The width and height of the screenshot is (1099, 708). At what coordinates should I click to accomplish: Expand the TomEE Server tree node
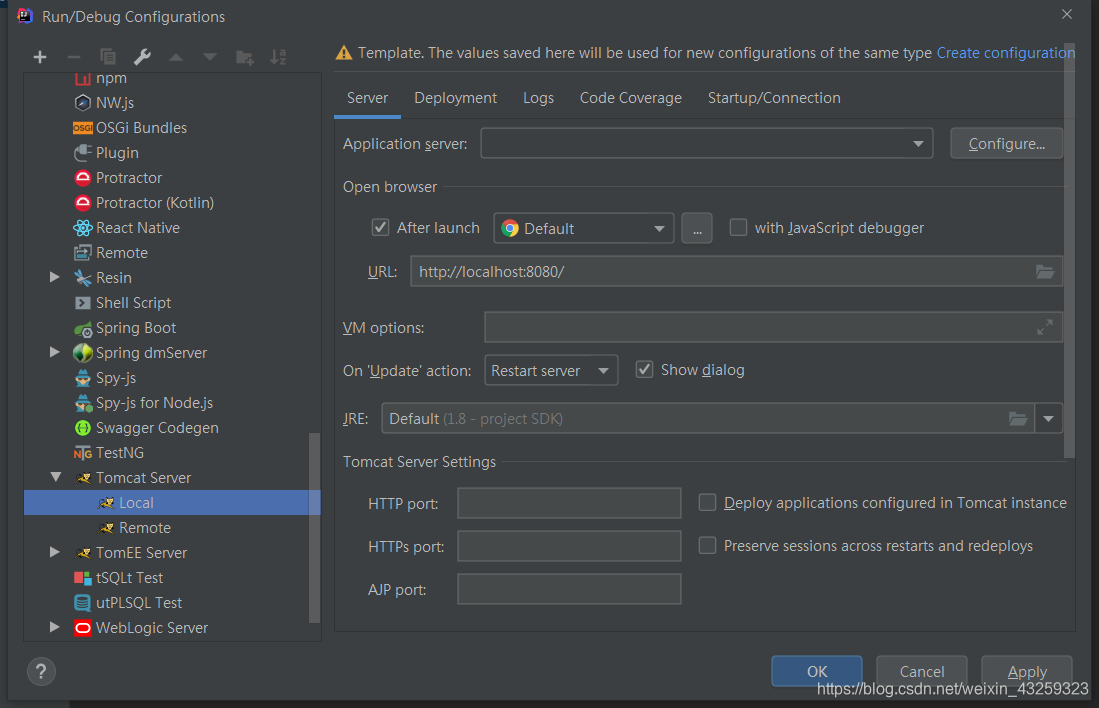point(55,552)
